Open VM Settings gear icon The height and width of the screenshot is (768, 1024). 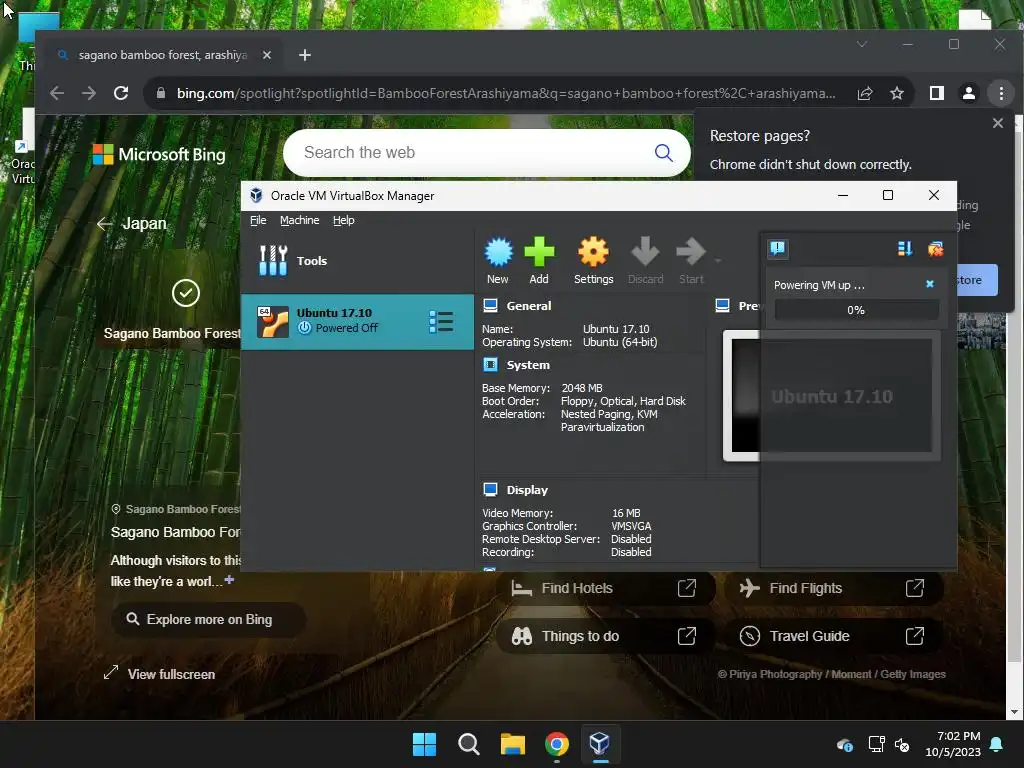click(x=593, y=252)
